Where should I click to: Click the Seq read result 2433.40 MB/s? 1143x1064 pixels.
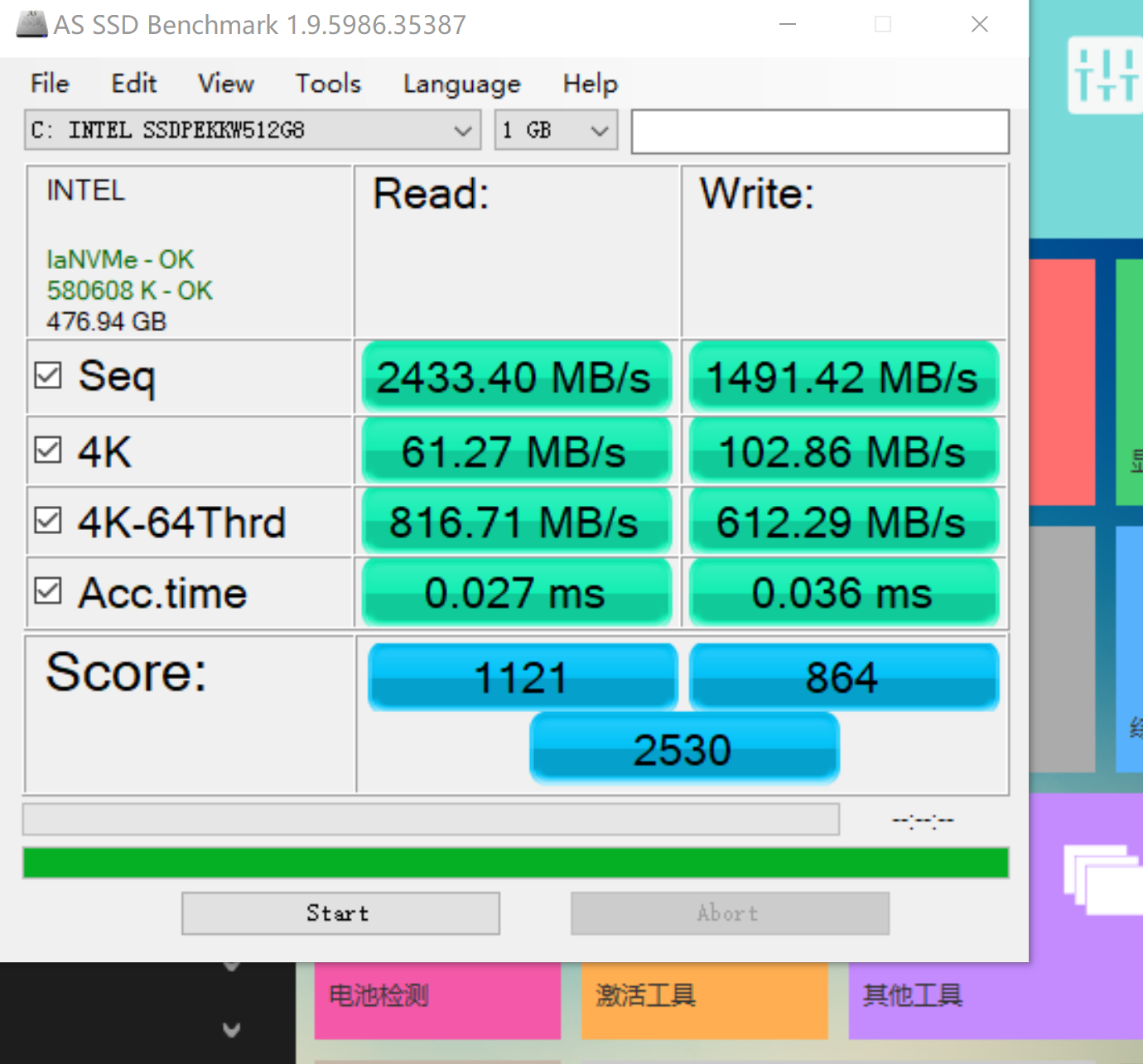click(x=516, y=377)
